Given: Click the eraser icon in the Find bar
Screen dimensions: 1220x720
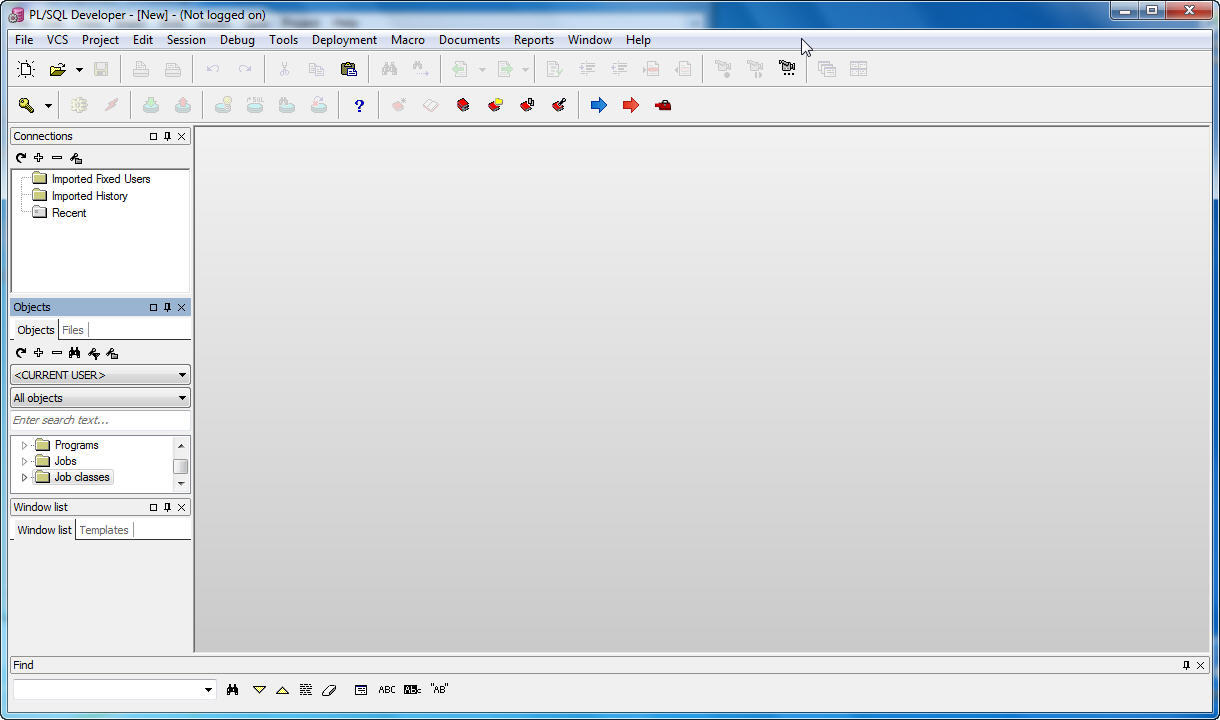Looking at the screenshot, I should click(330, 690).
